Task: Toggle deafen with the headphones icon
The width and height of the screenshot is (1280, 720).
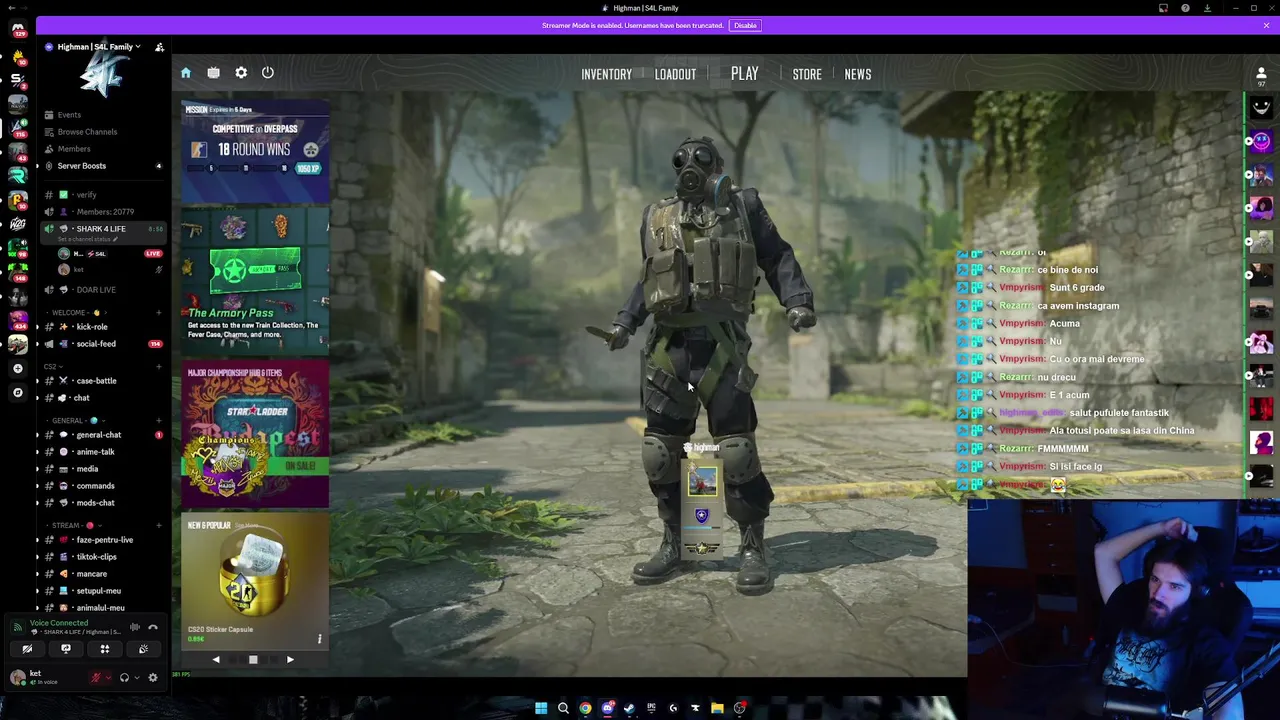Action: click(124, 677)
